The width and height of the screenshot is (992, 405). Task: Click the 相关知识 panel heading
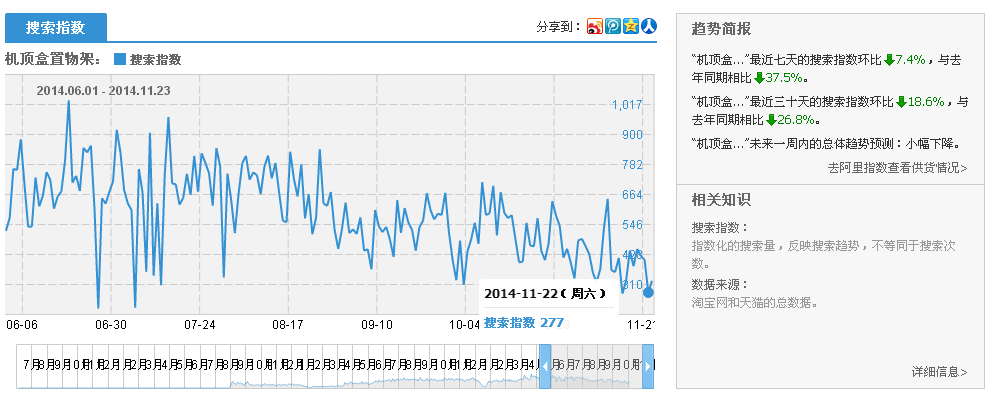(721, 200)
